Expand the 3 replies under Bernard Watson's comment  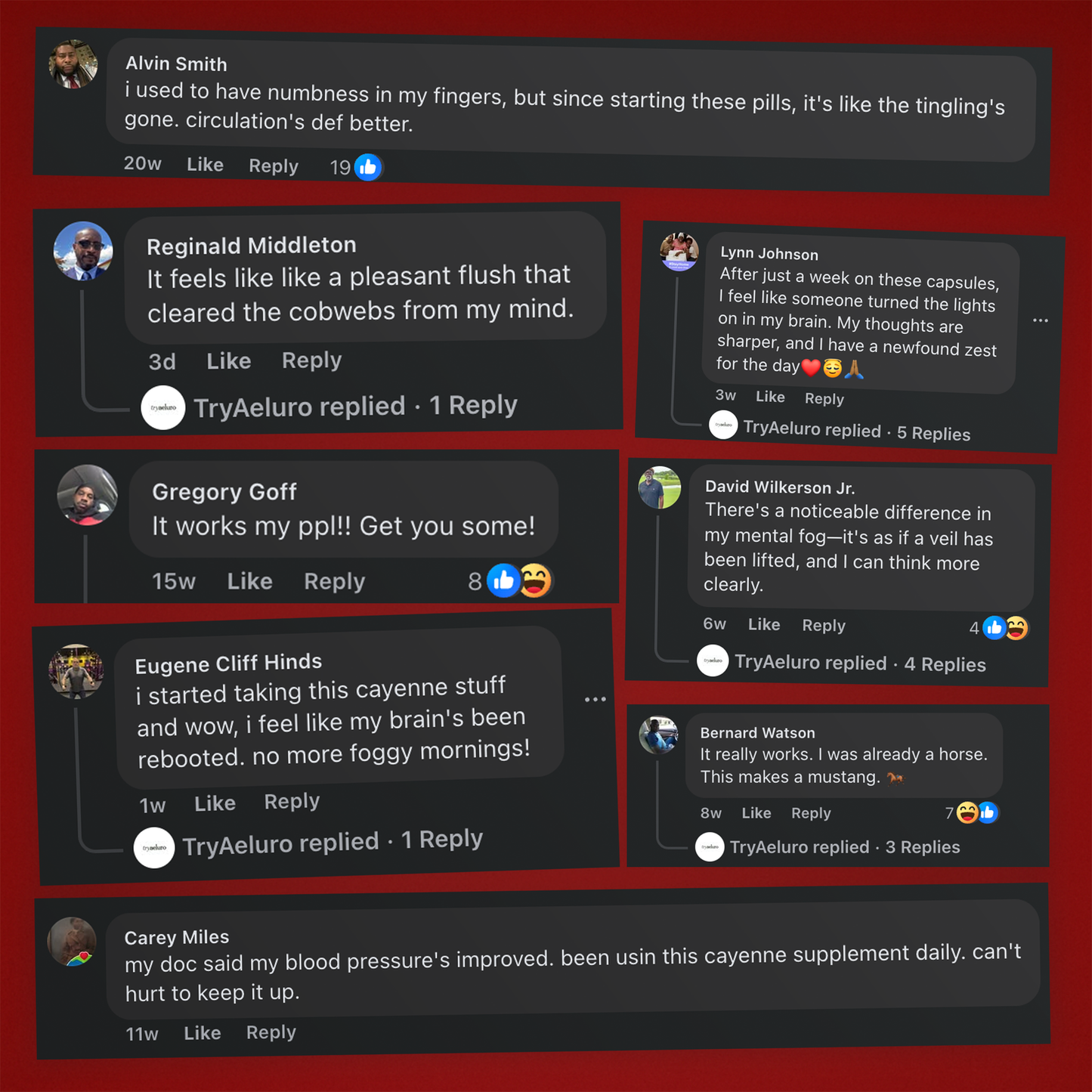pos(922,847)
